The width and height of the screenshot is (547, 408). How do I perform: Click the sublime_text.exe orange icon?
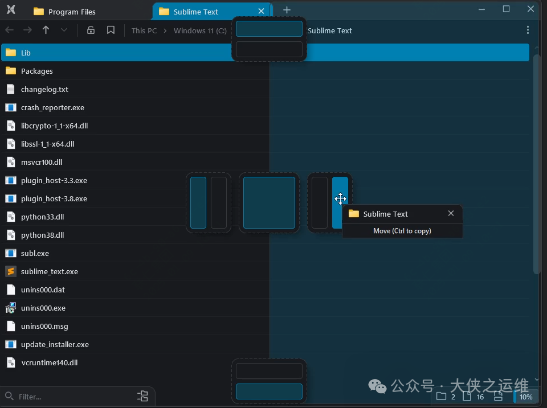(x=11, y=271)
